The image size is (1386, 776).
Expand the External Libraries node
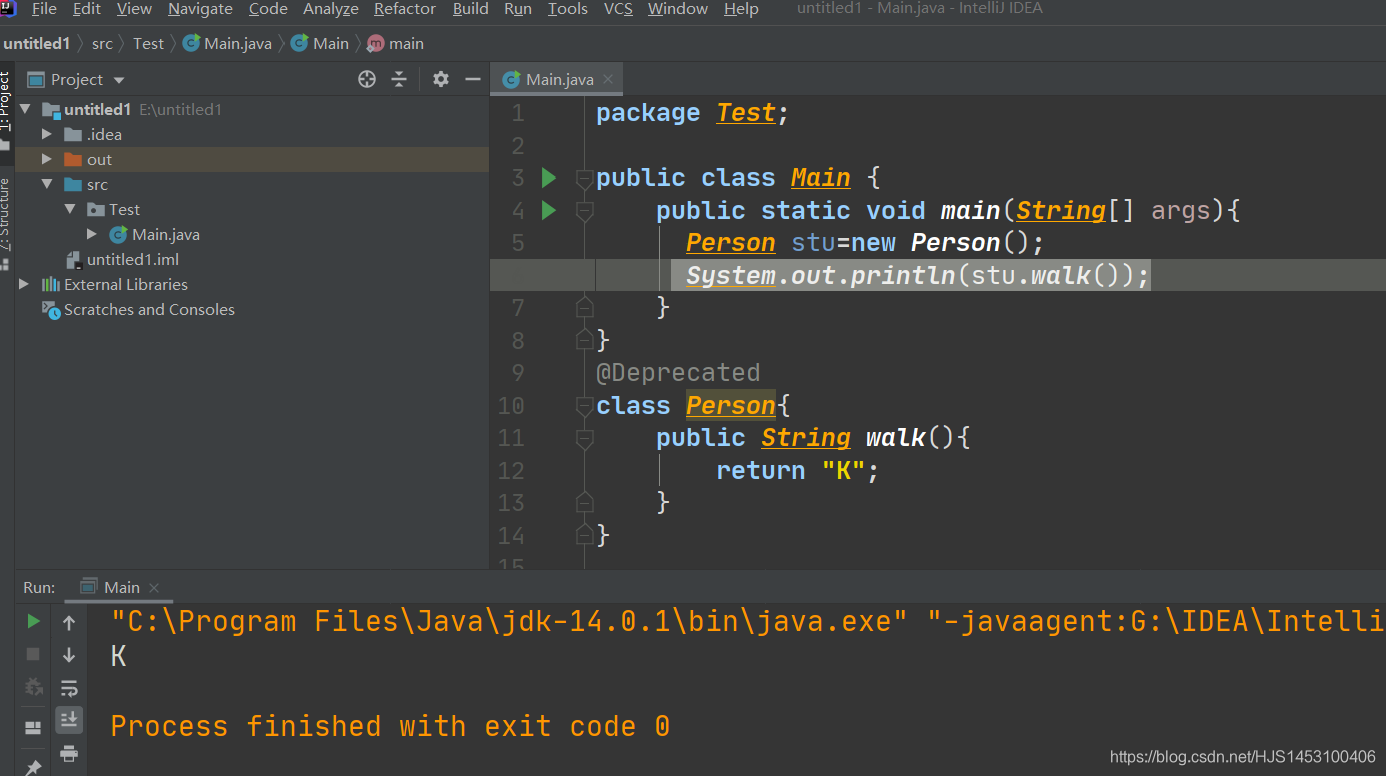point(25,284)
